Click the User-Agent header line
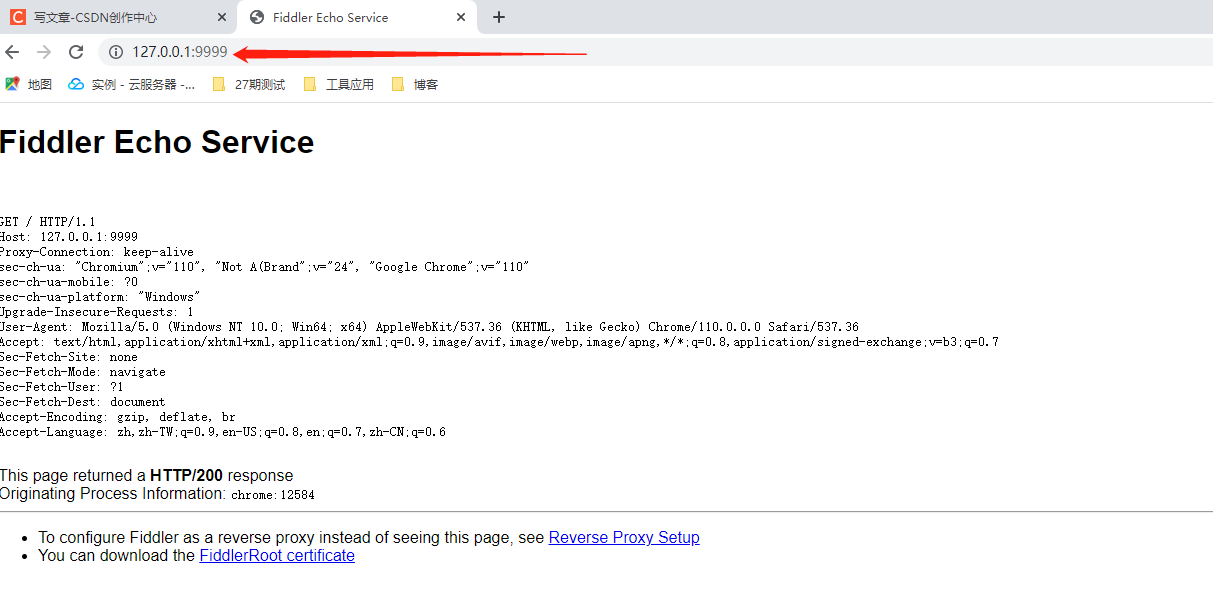The height and width of the screenshot is (589, 1213). [429, 327]
